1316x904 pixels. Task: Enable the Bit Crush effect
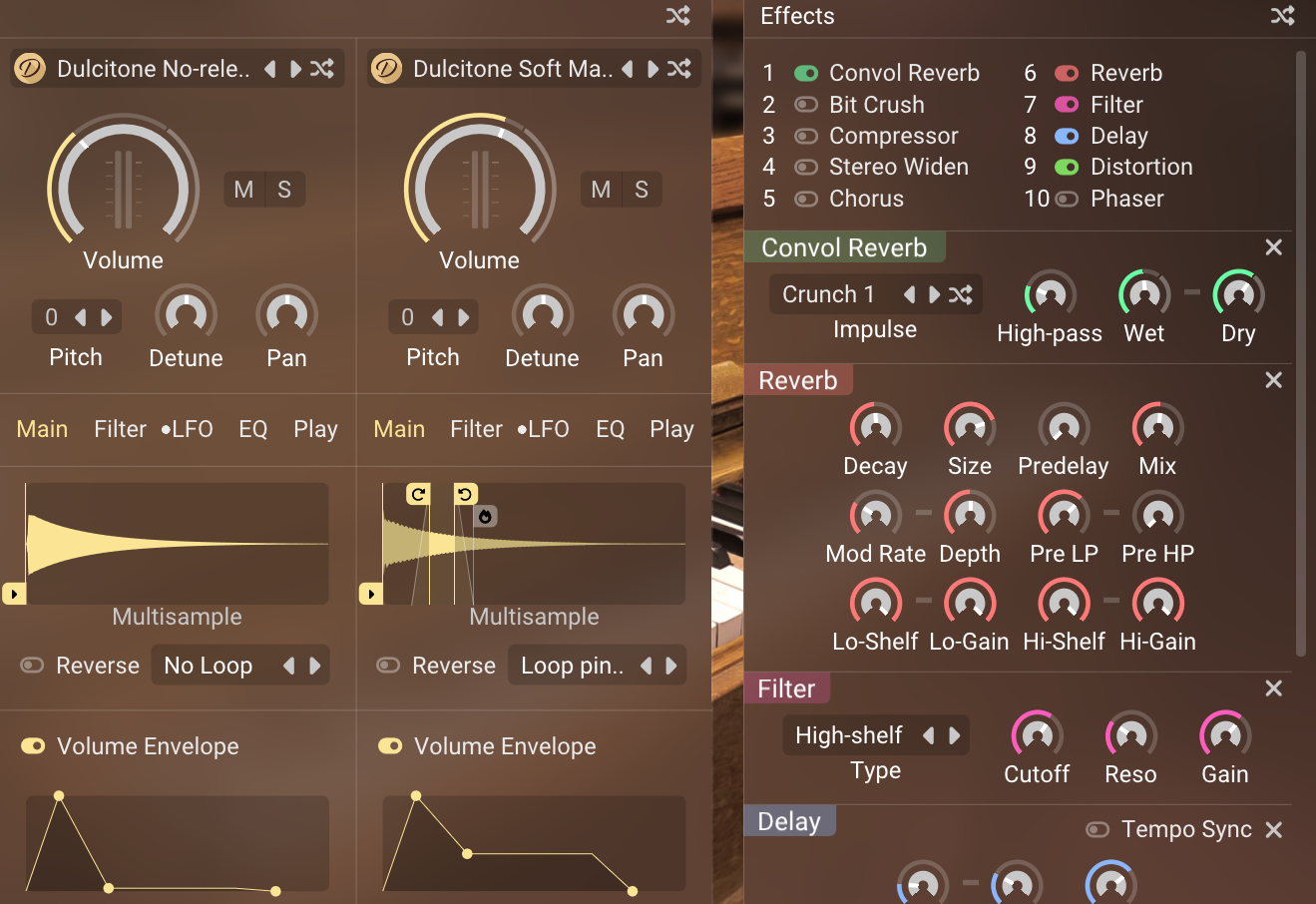(x=806, y=104)
